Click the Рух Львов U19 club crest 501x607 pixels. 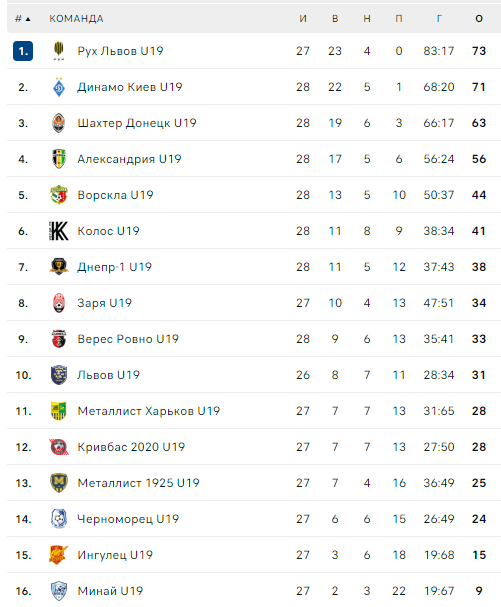tap(59, 51)
